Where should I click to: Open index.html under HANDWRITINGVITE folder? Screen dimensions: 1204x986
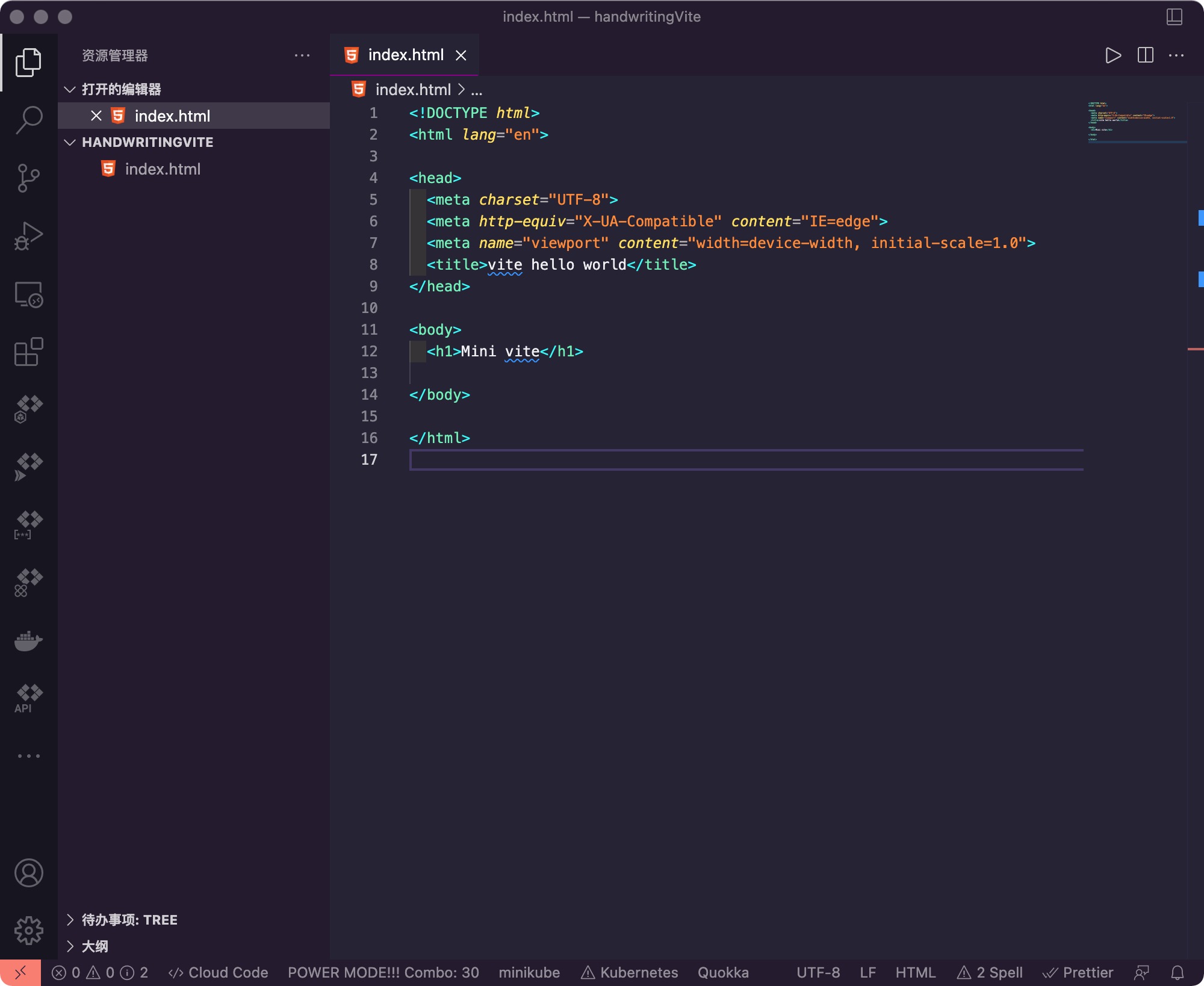tap(194, 169)
